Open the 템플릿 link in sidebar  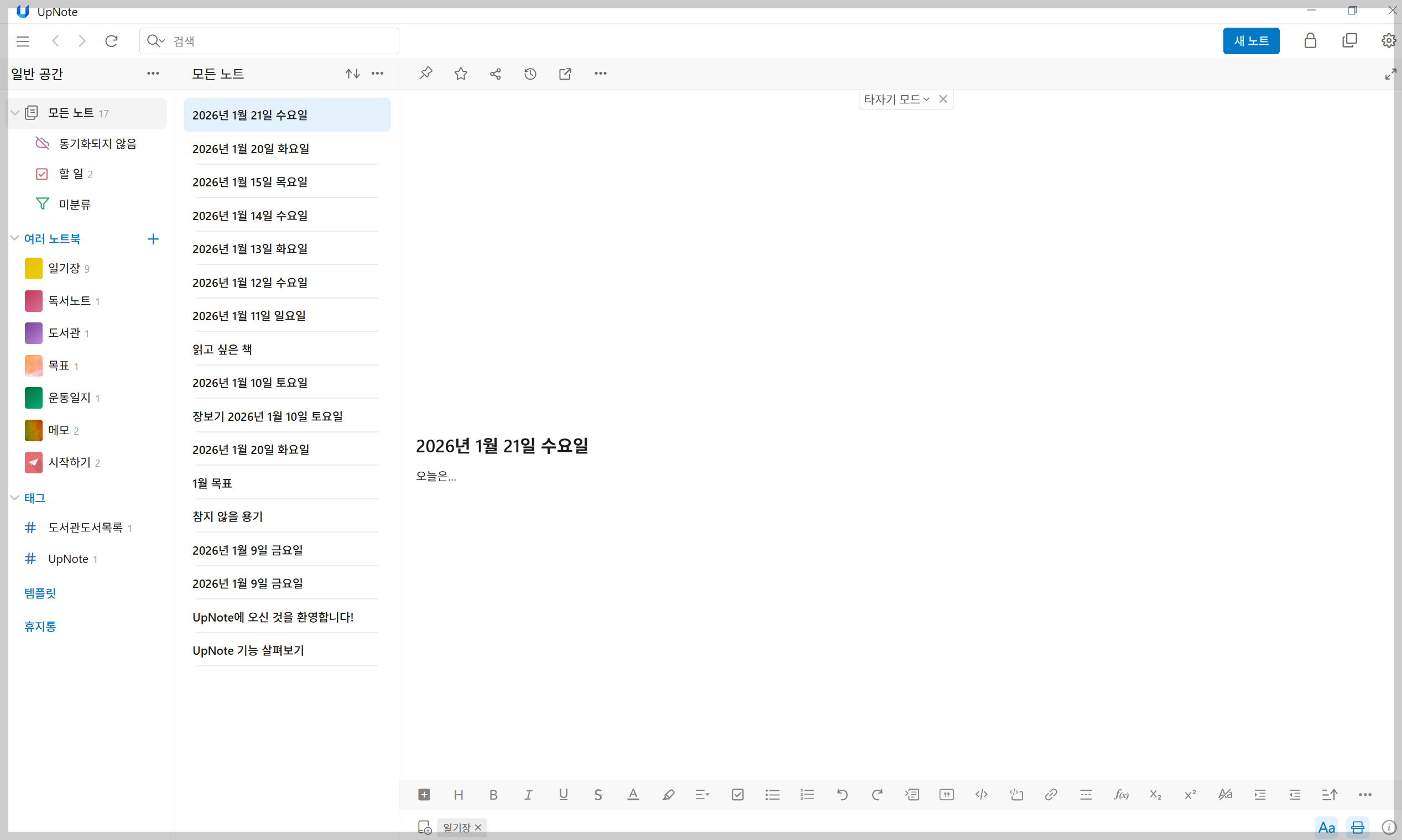click(40, 593)
